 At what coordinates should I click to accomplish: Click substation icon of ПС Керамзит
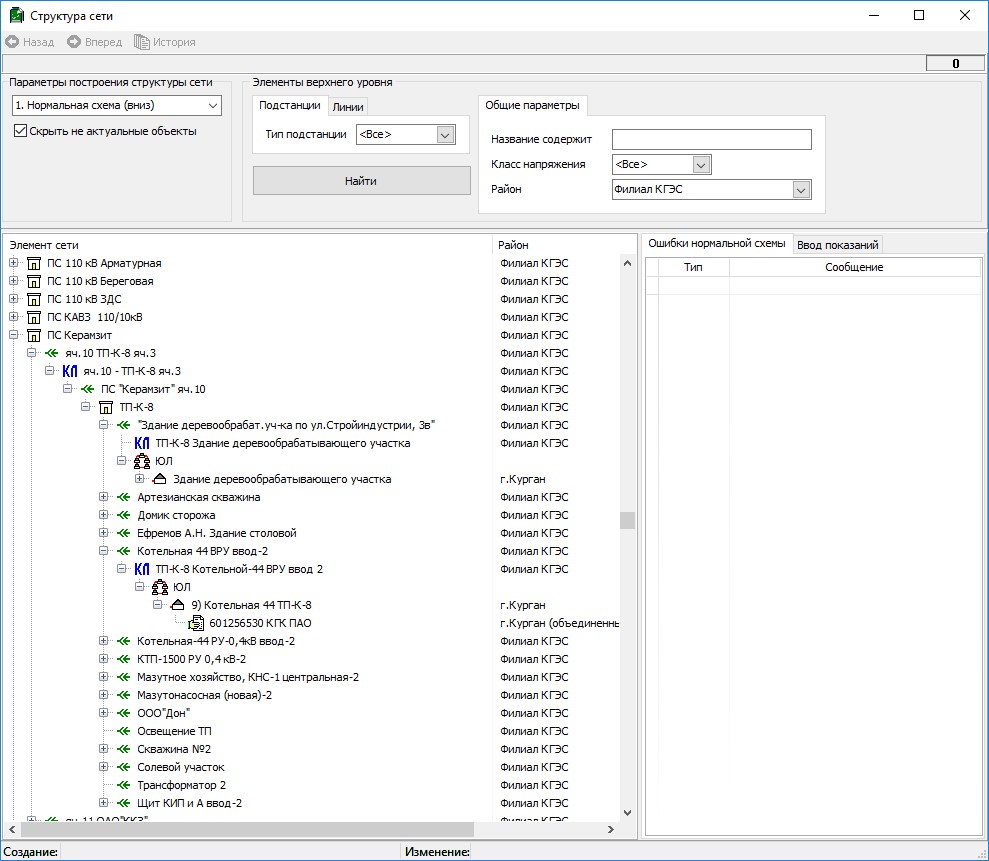pos(34,335)
